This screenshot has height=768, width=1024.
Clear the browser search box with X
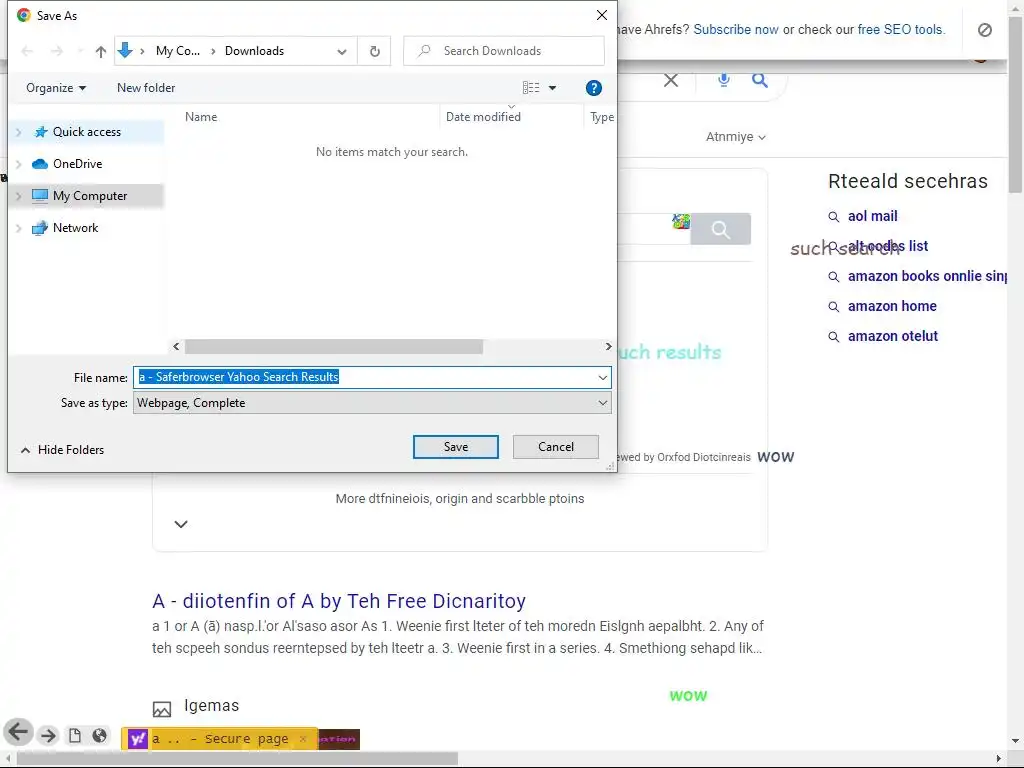pos(671,80)
